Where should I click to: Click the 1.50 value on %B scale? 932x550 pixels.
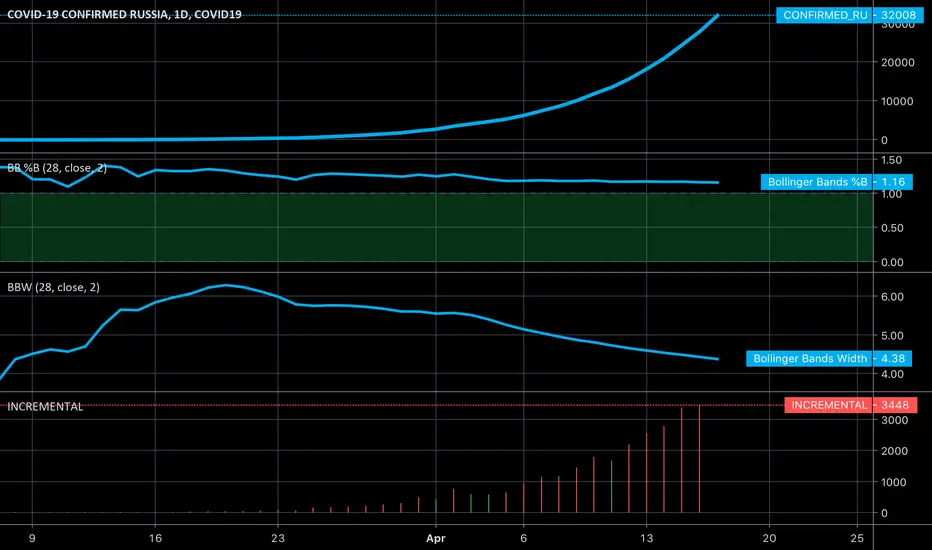892,160
